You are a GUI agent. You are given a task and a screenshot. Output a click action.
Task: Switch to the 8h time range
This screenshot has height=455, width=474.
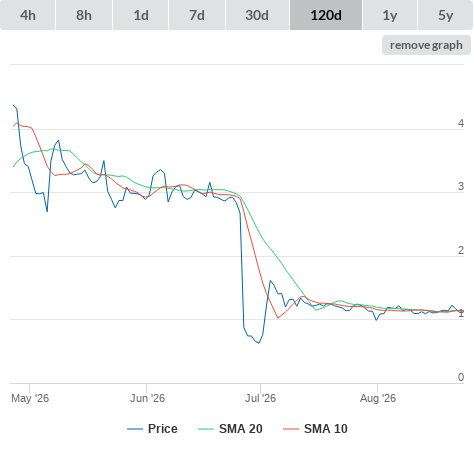pyautogui.click(x=84, y=15)
